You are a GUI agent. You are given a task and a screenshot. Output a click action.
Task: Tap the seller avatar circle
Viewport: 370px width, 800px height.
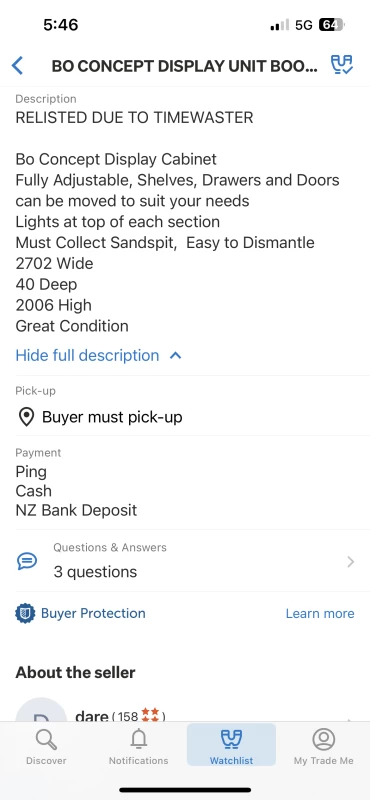(x=41, y=710)
